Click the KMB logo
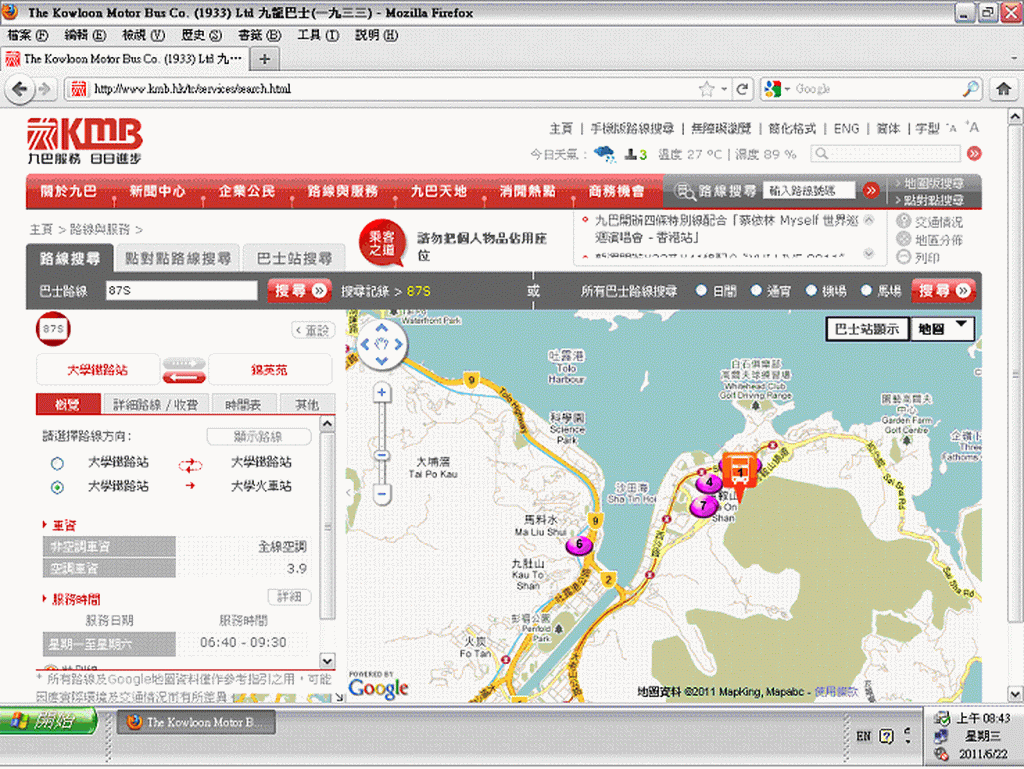Viewport: 1024px width, 769px height. (84, 140)
